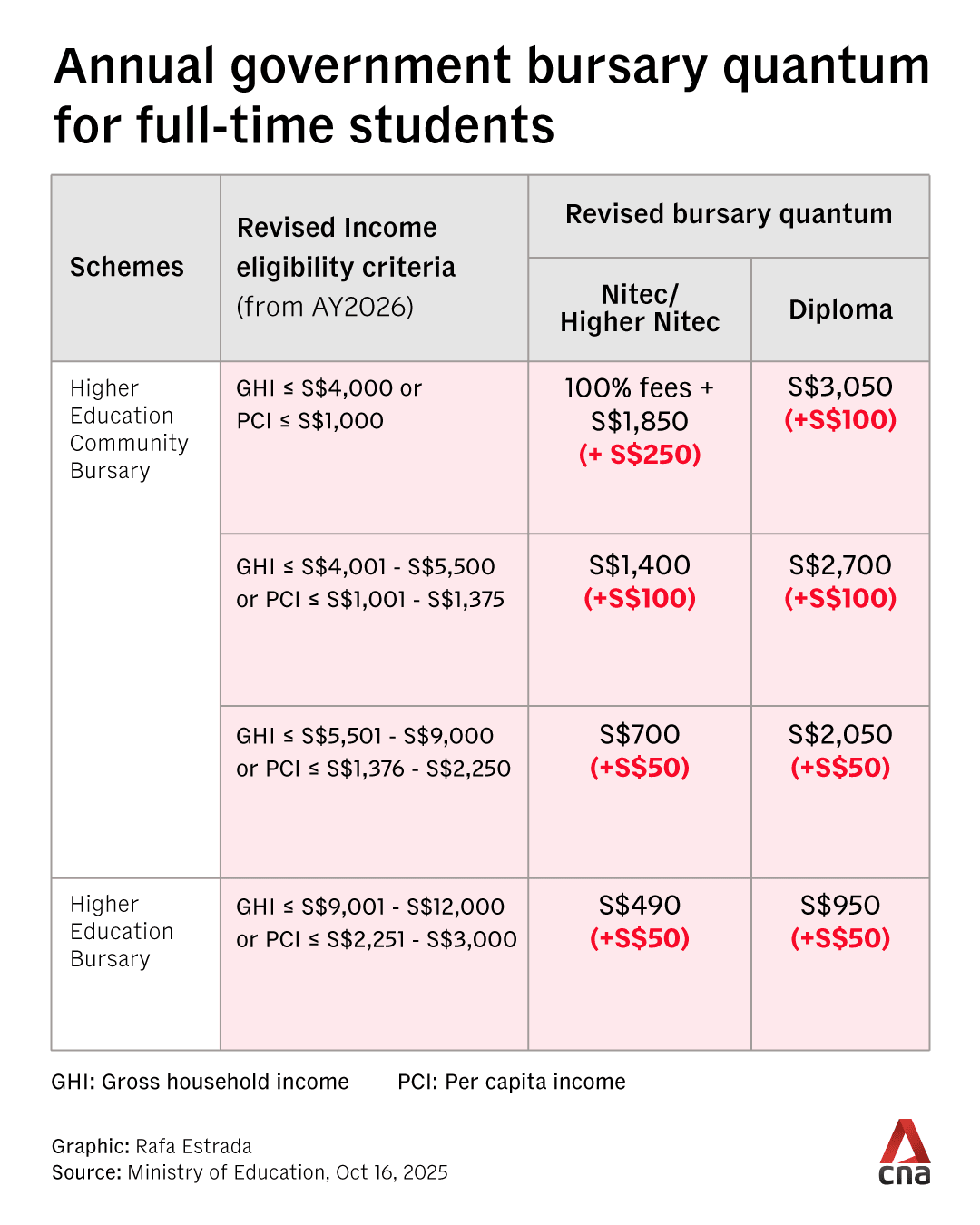Click the S$3,050 Diploma amount
This screenshot has height=1225, width=980.
(840, 387)
